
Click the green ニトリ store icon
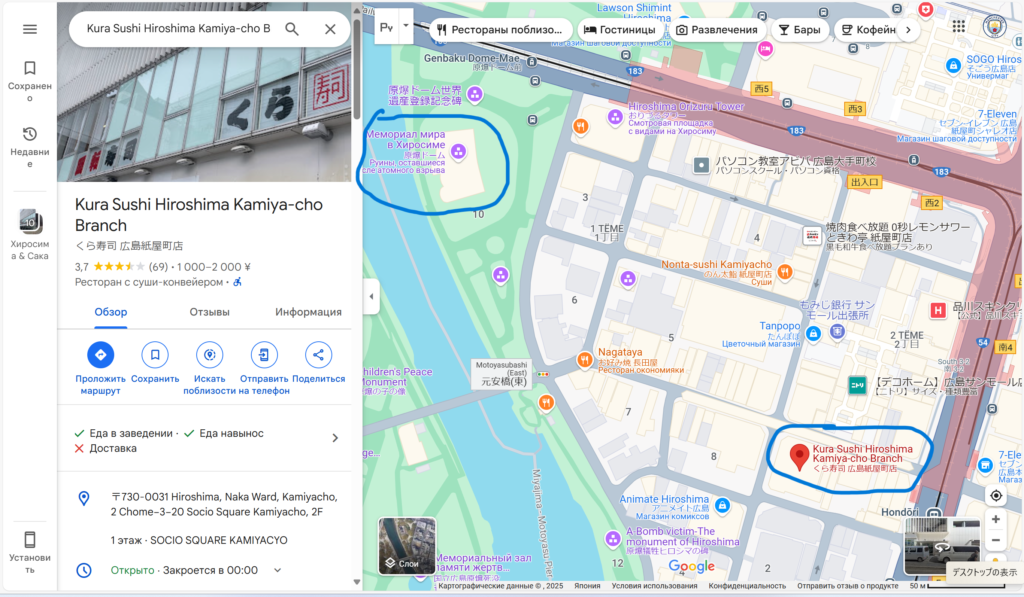pos(857,385)
